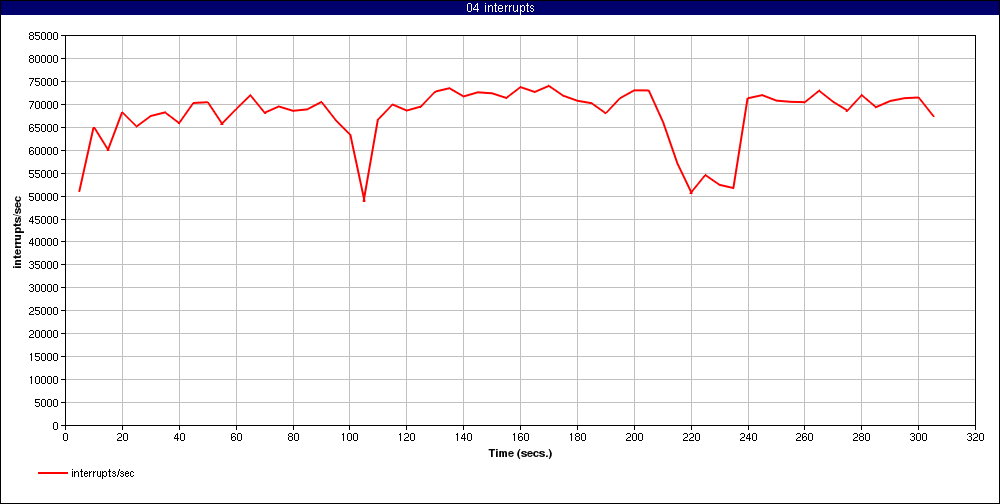
Task: Click the 220 x-axis tick label
Action: pos(691,438)
